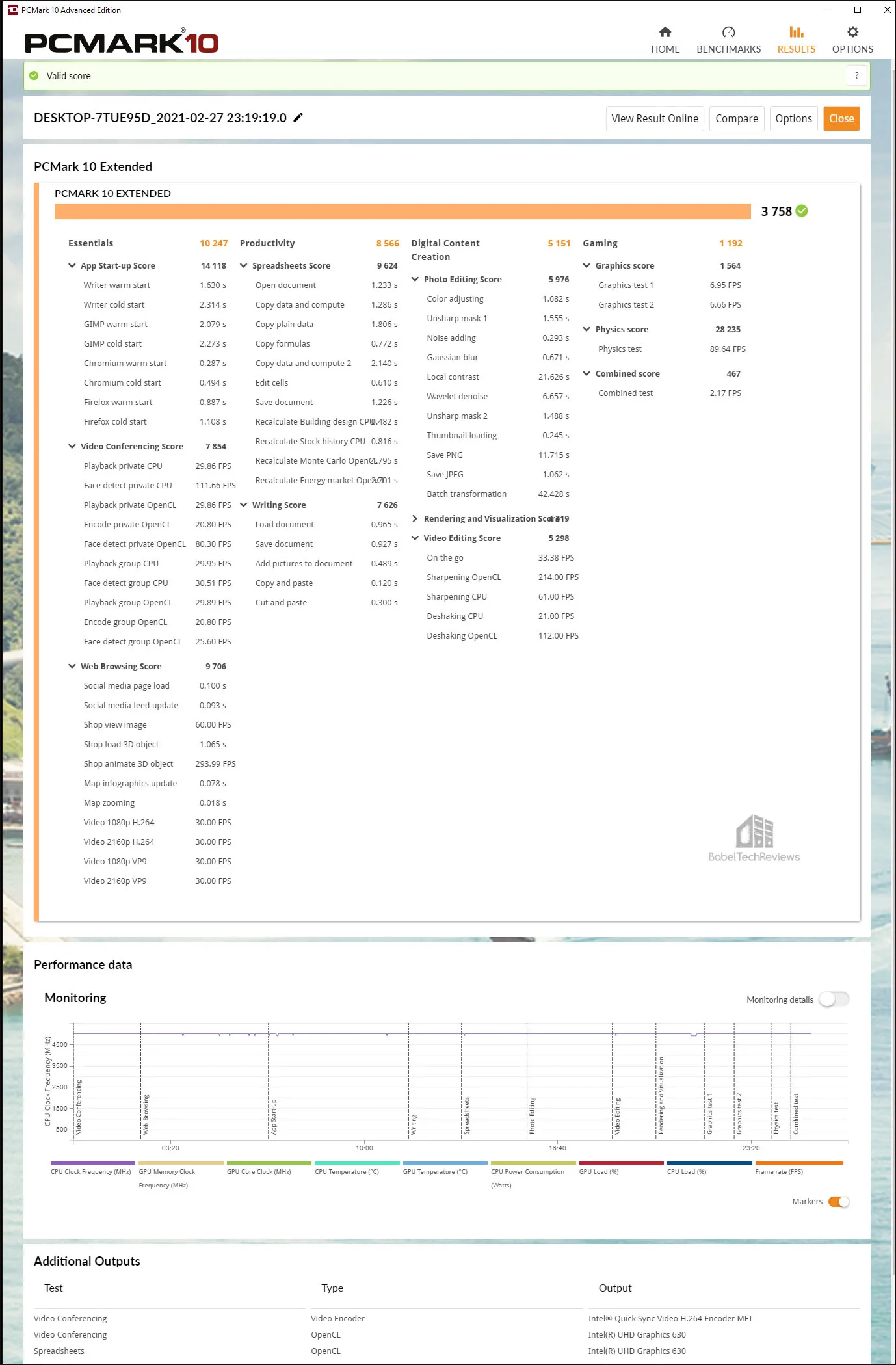Select Frame rate (FPS) legend color

pos(799,1163)
